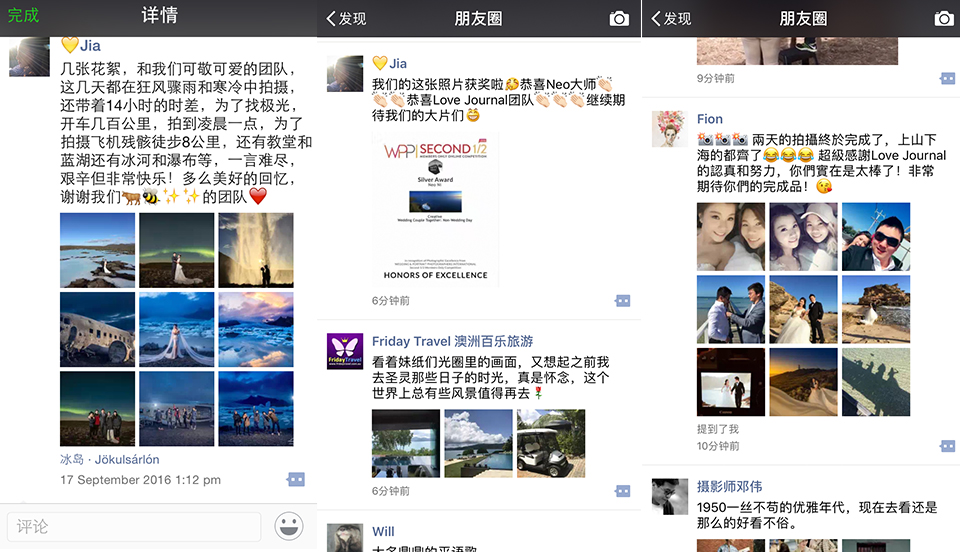
Task: Open comment menu on Jia's award post
Action: (623, 300)
